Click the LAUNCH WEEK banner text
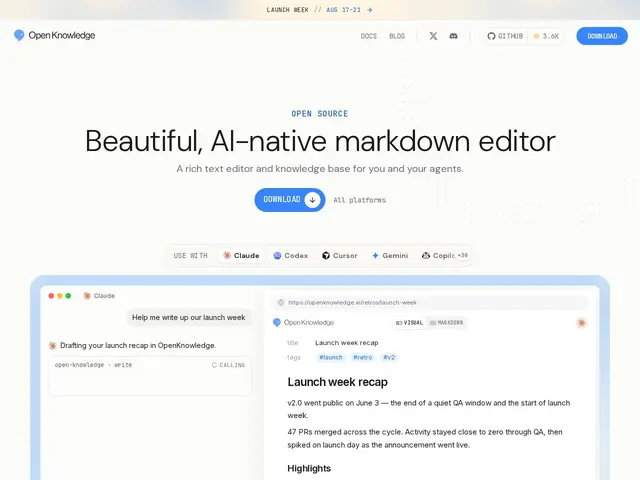The height and width of the screenshot is (480, 640). [x=287, y=10]
